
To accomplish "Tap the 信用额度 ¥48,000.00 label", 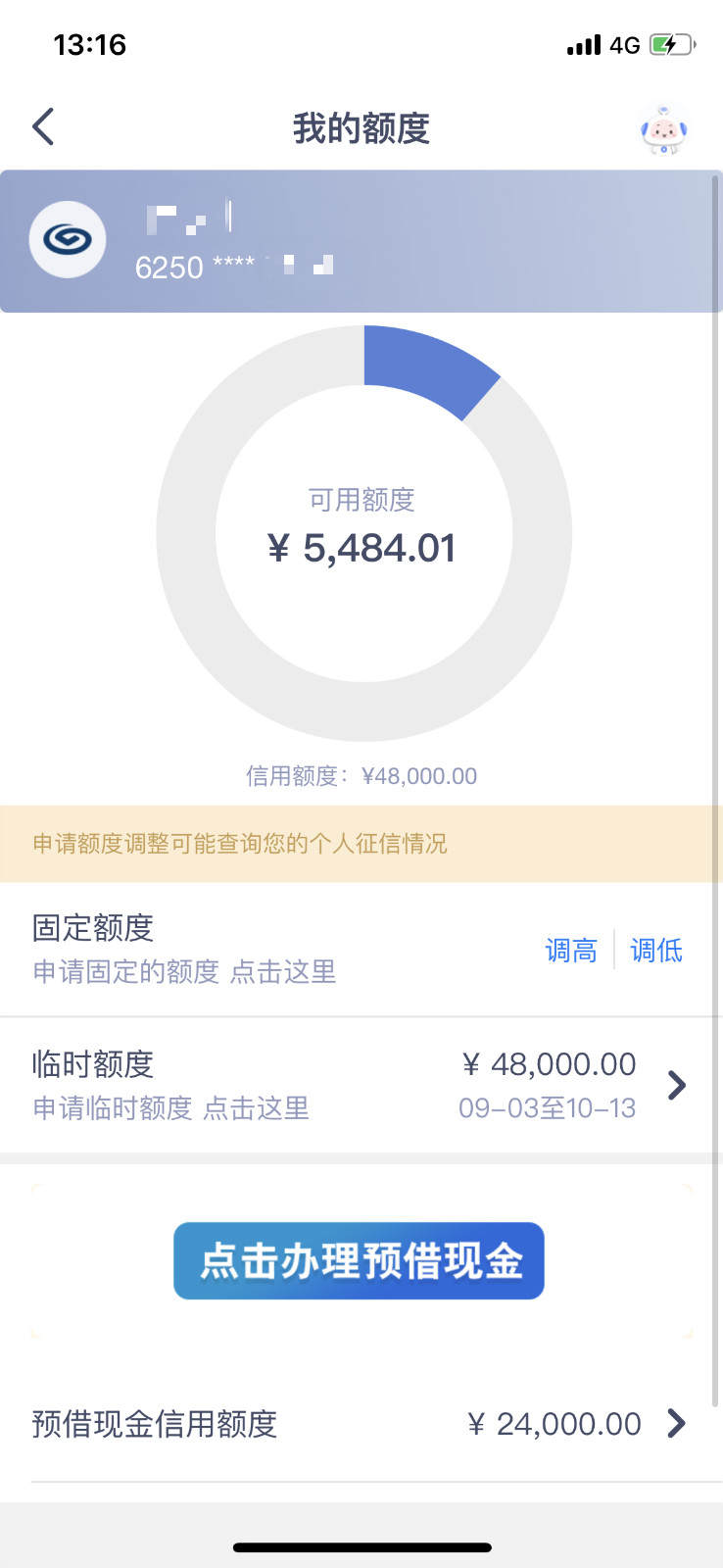I will coord(361,776).
